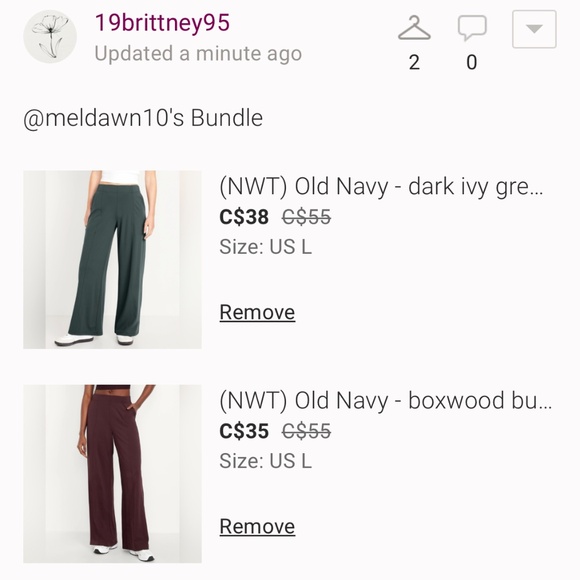Image resolution: width=580 pixels, height=580 pixels.
Task: Remove the dark ivy green pants from bundle
Action: click(257, 313)
